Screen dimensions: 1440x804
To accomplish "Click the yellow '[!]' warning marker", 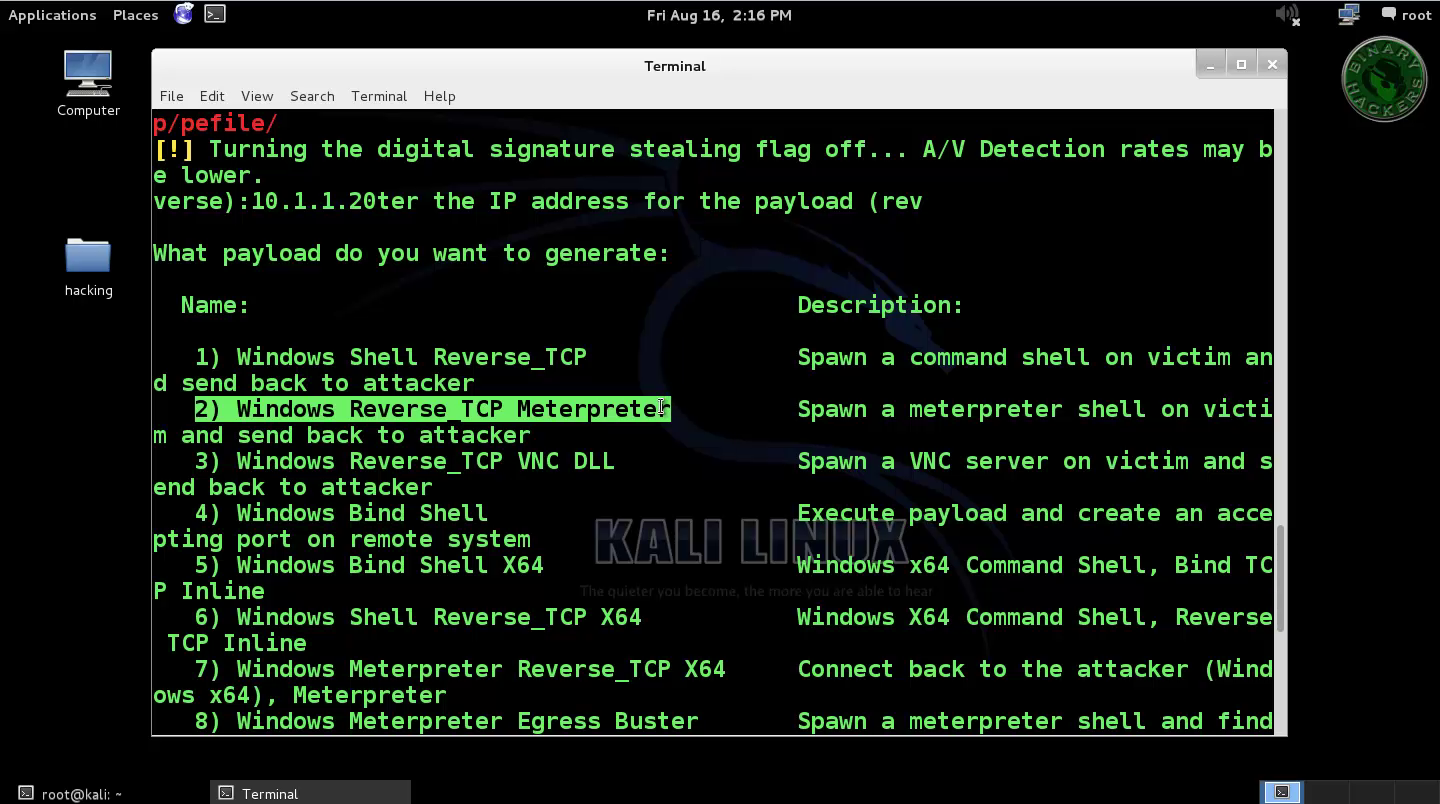I will click(x=174, y=149).
